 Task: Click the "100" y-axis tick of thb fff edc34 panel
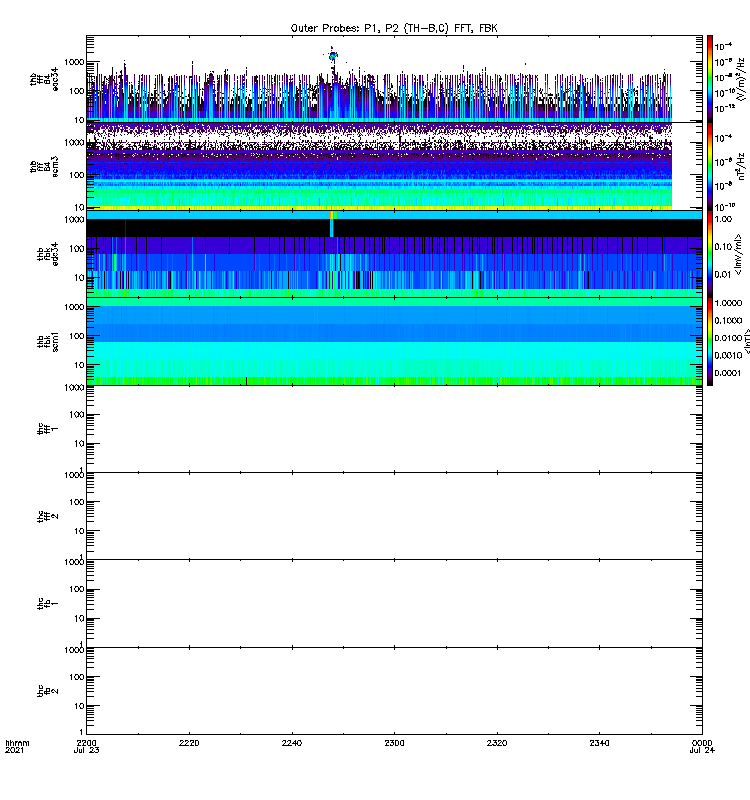point(77,91)
